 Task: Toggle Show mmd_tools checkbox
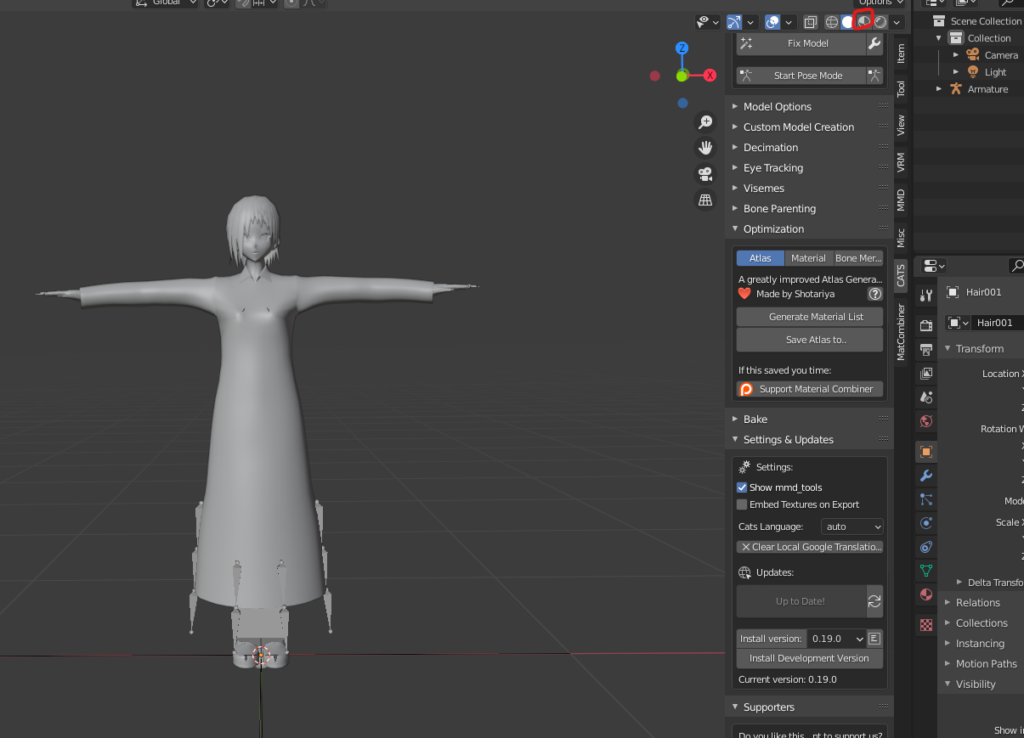pos(742,487)
